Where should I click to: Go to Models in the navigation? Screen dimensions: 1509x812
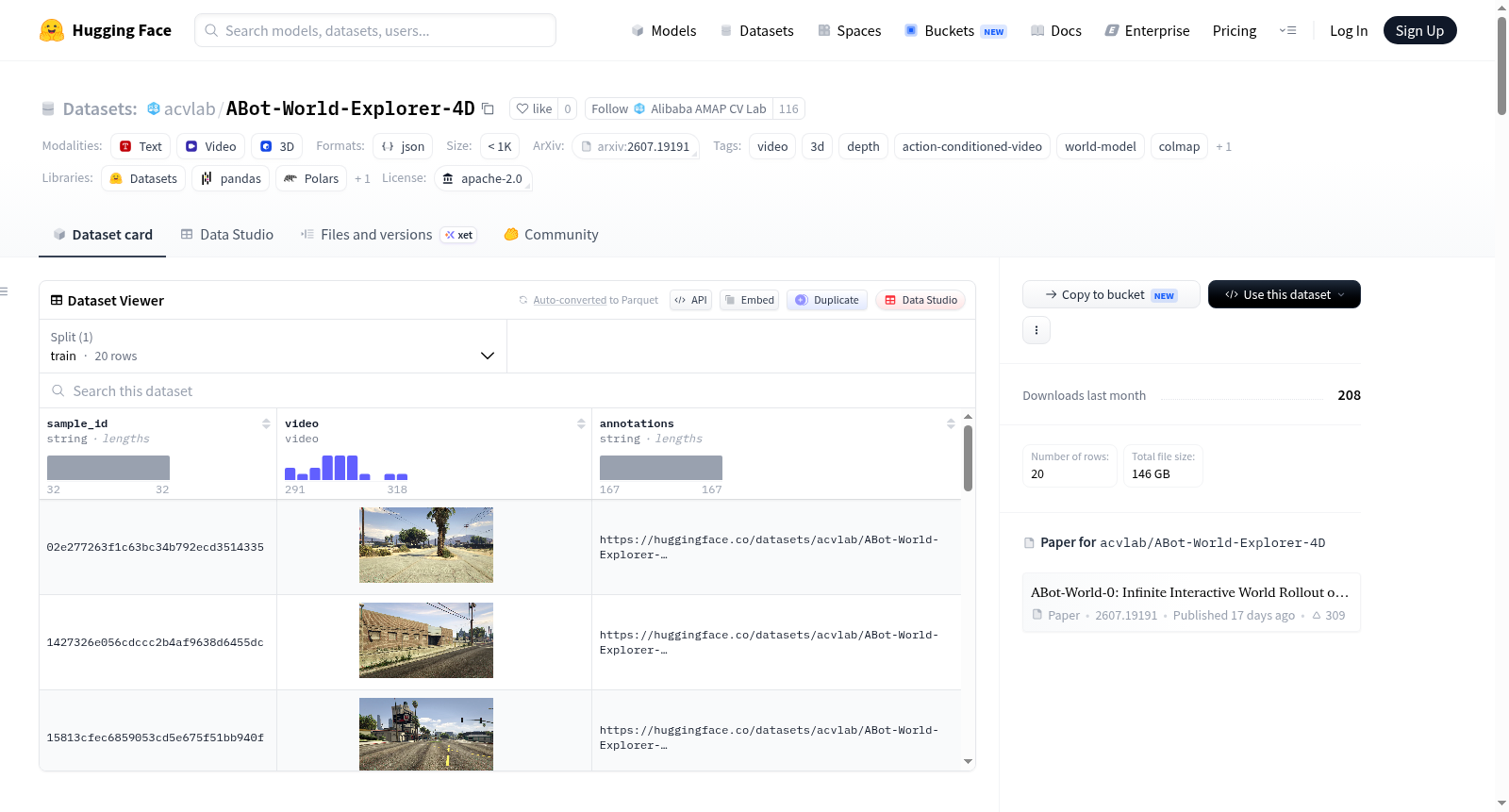pyautogui.click(x=664, y=30)
